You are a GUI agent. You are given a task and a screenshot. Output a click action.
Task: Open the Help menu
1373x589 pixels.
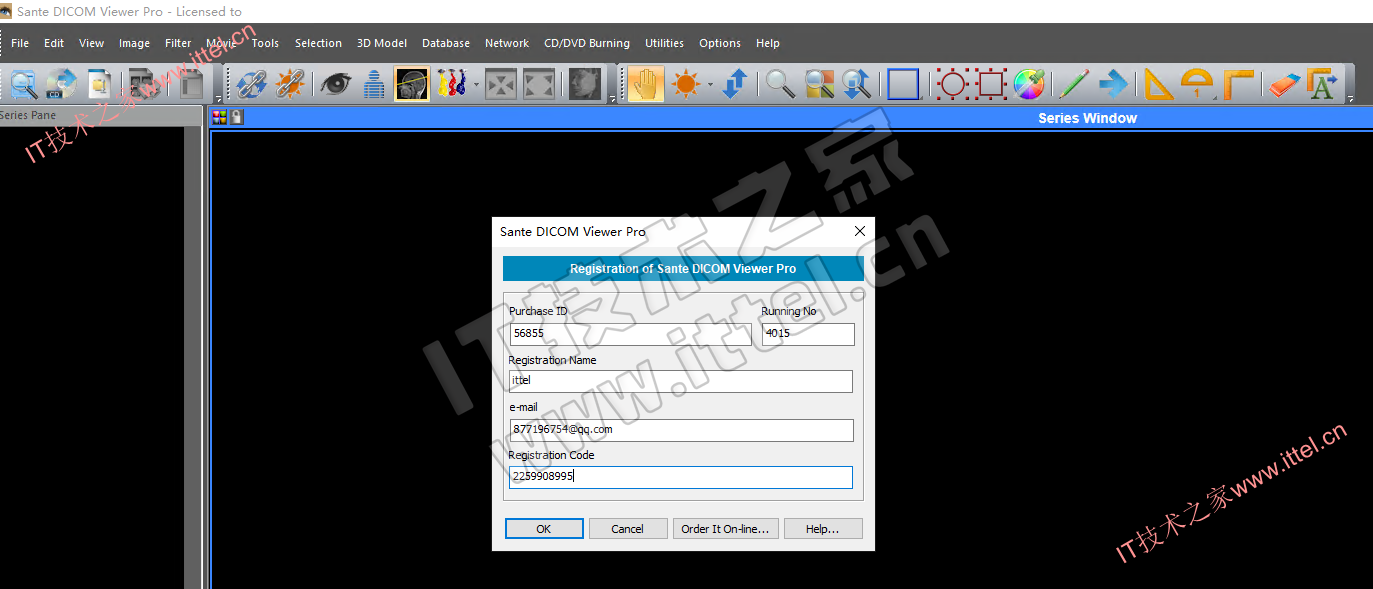pyautogui.click(x=768, y=43)
